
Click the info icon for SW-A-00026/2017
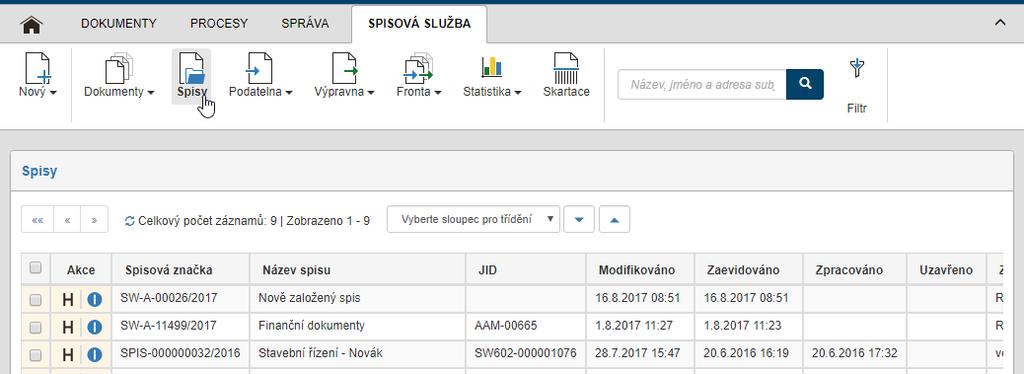[x=95, y=300]
